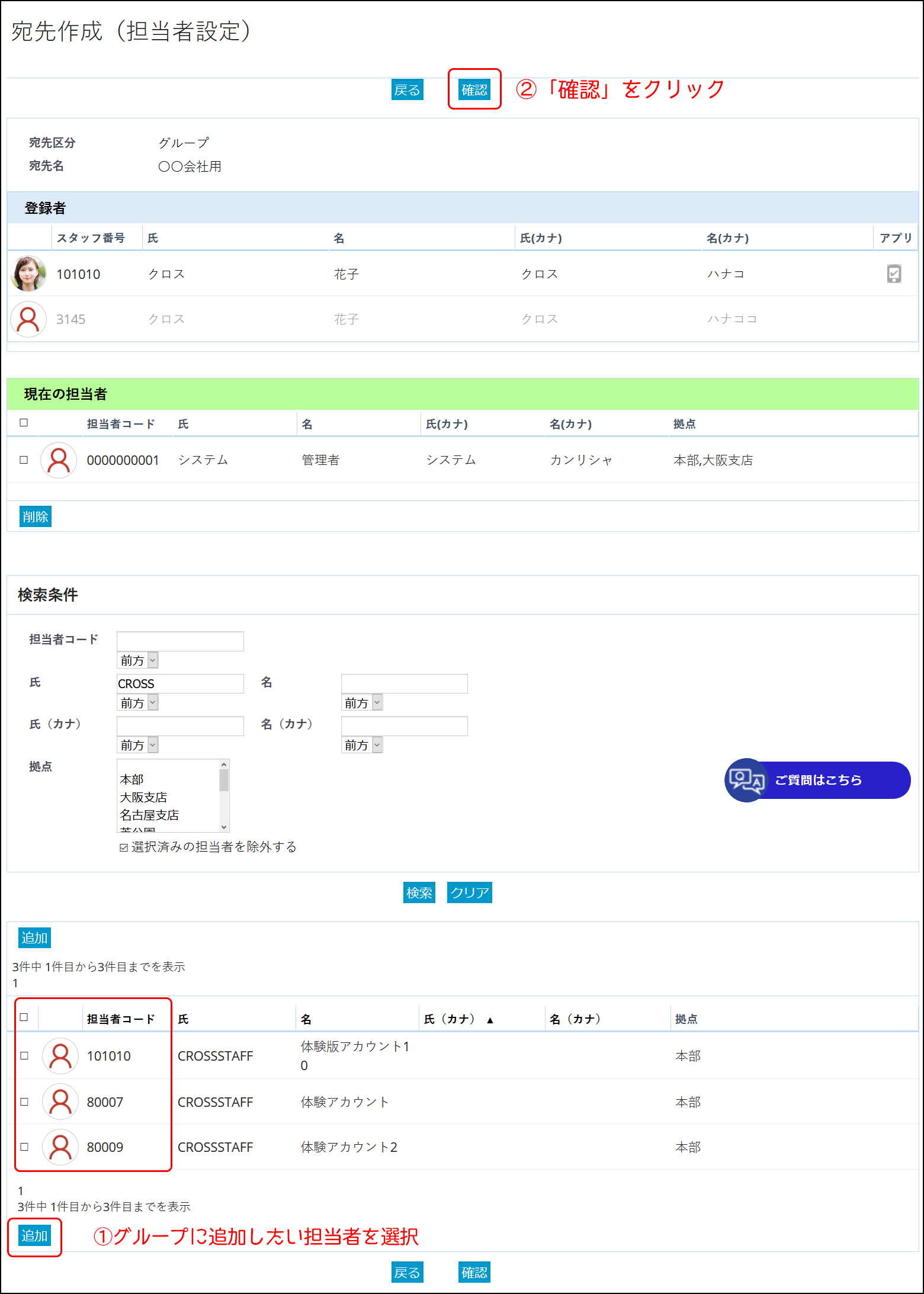
Task: Click the page number 1 above results table
Action: 15,983
